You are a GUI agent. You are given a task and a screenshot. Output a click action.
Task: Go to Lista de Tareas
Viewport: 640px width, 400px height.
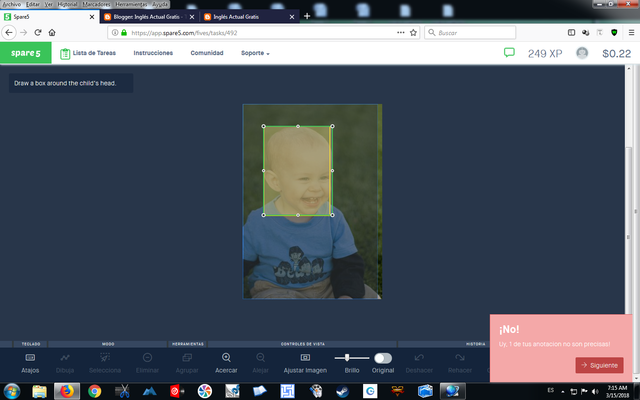coord(88,53)
